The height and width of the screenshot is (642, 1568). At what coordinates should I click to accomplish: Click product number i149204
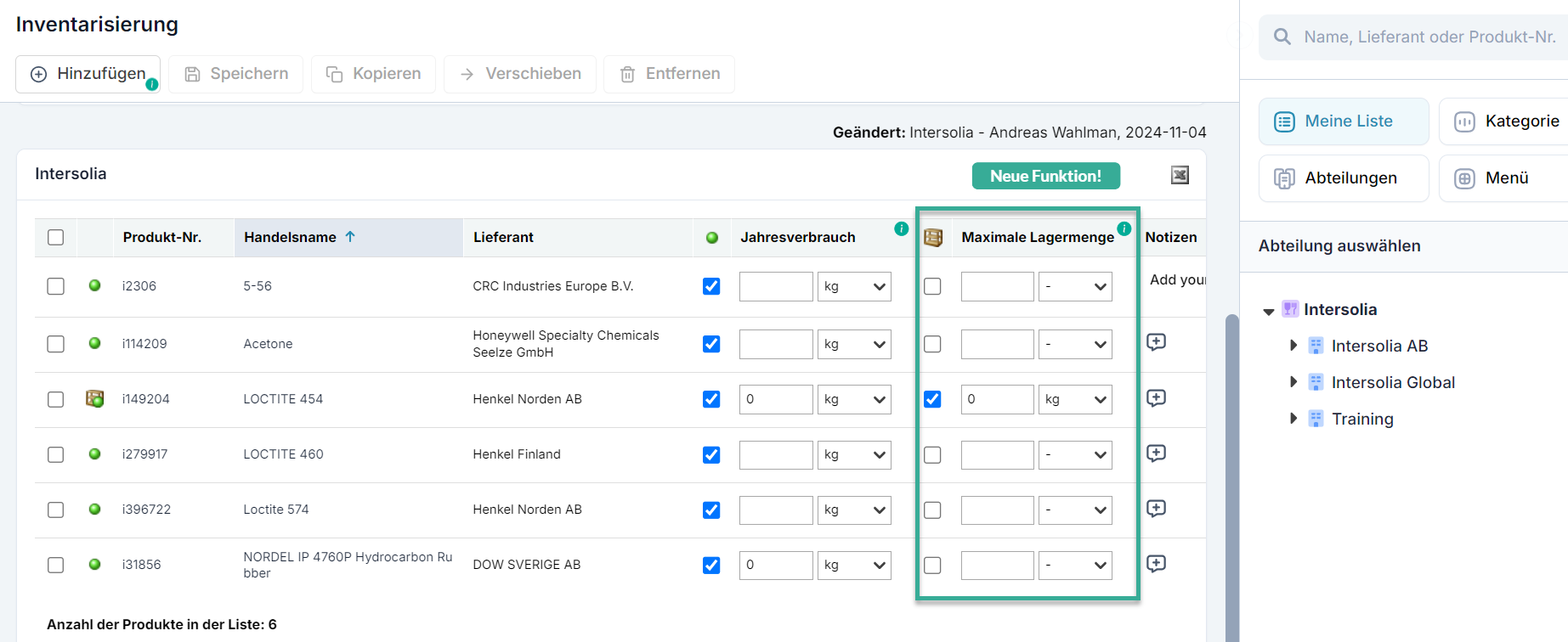145,399
